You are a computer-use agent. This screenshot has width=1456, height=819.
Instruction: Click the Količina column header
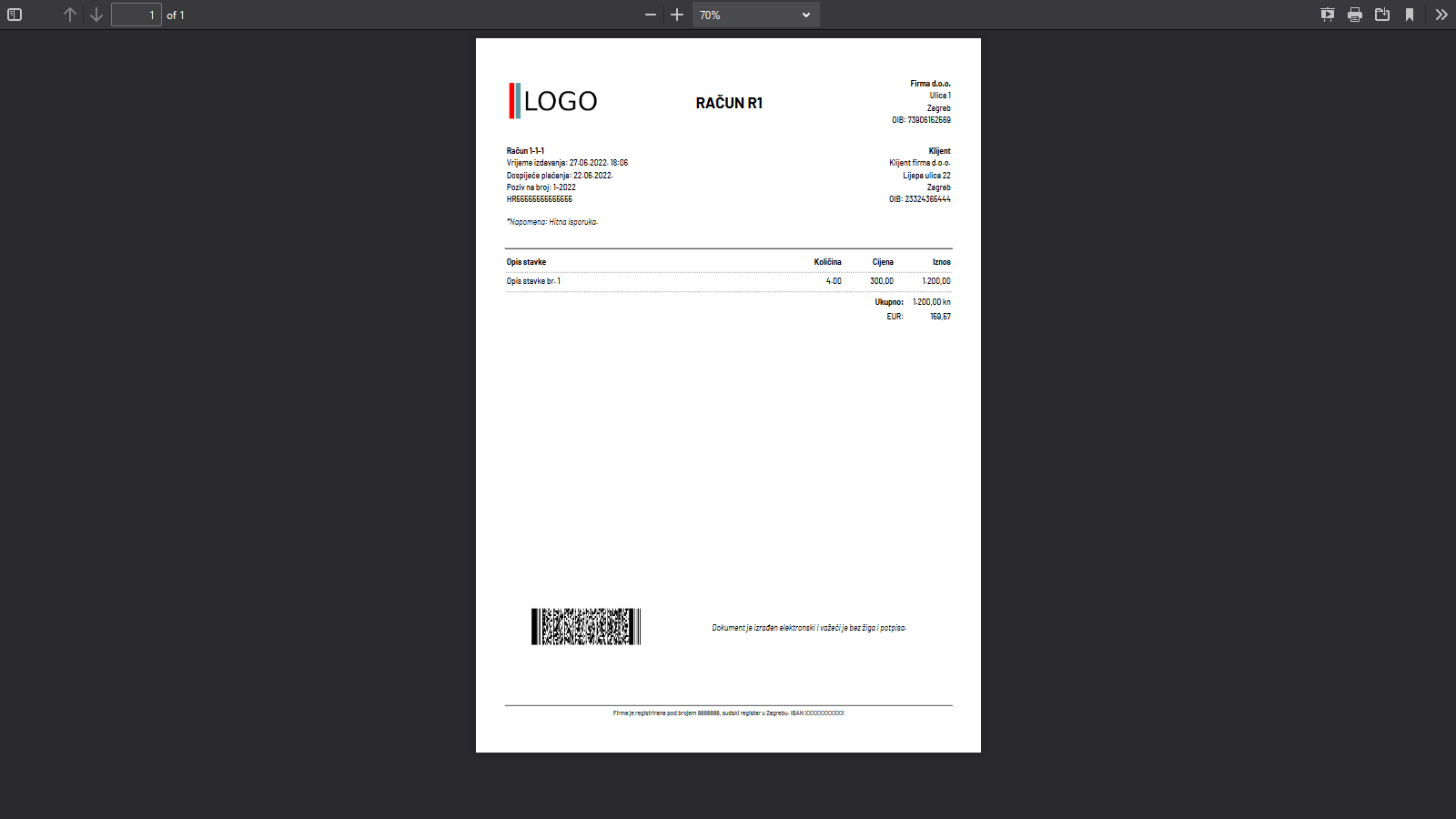pos(827,262)
